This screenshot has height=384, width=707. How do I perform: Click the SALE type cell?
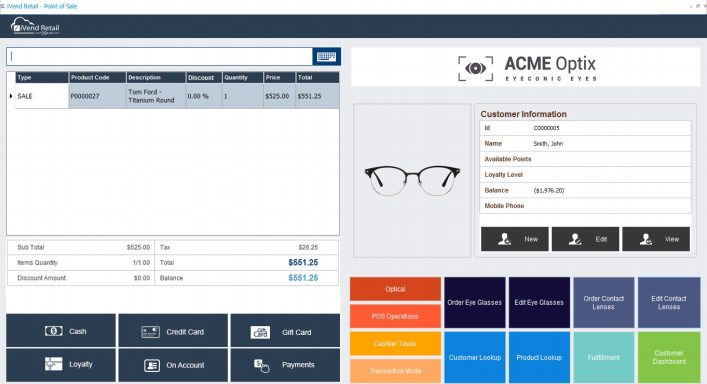click(x=42, y=96)
